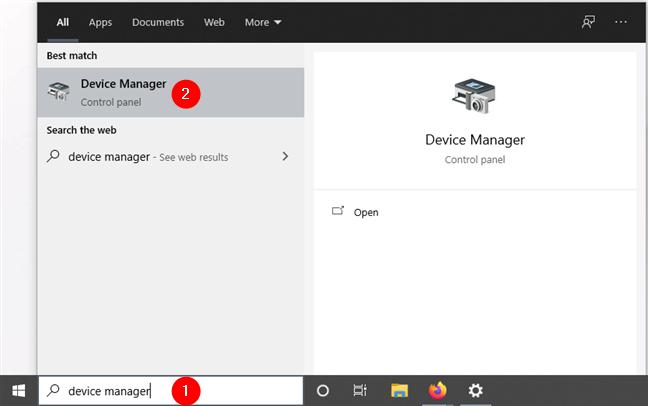The image size is (648, 406).
Task: Expand the More filter dropdown
Action: (263, 22)
